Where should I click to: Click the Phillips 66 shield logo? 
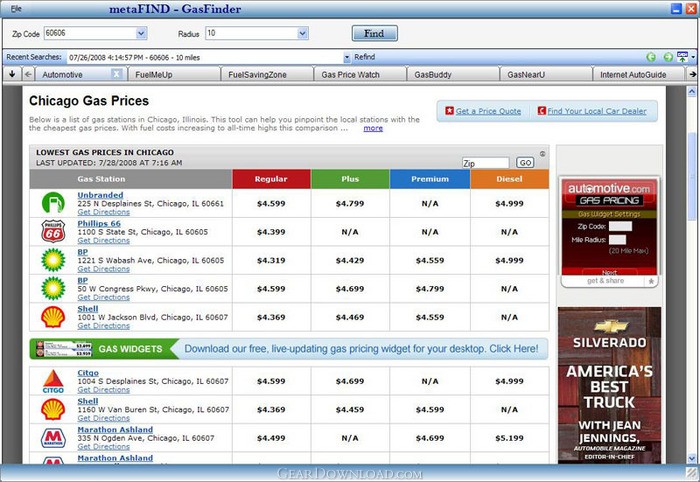53,231
